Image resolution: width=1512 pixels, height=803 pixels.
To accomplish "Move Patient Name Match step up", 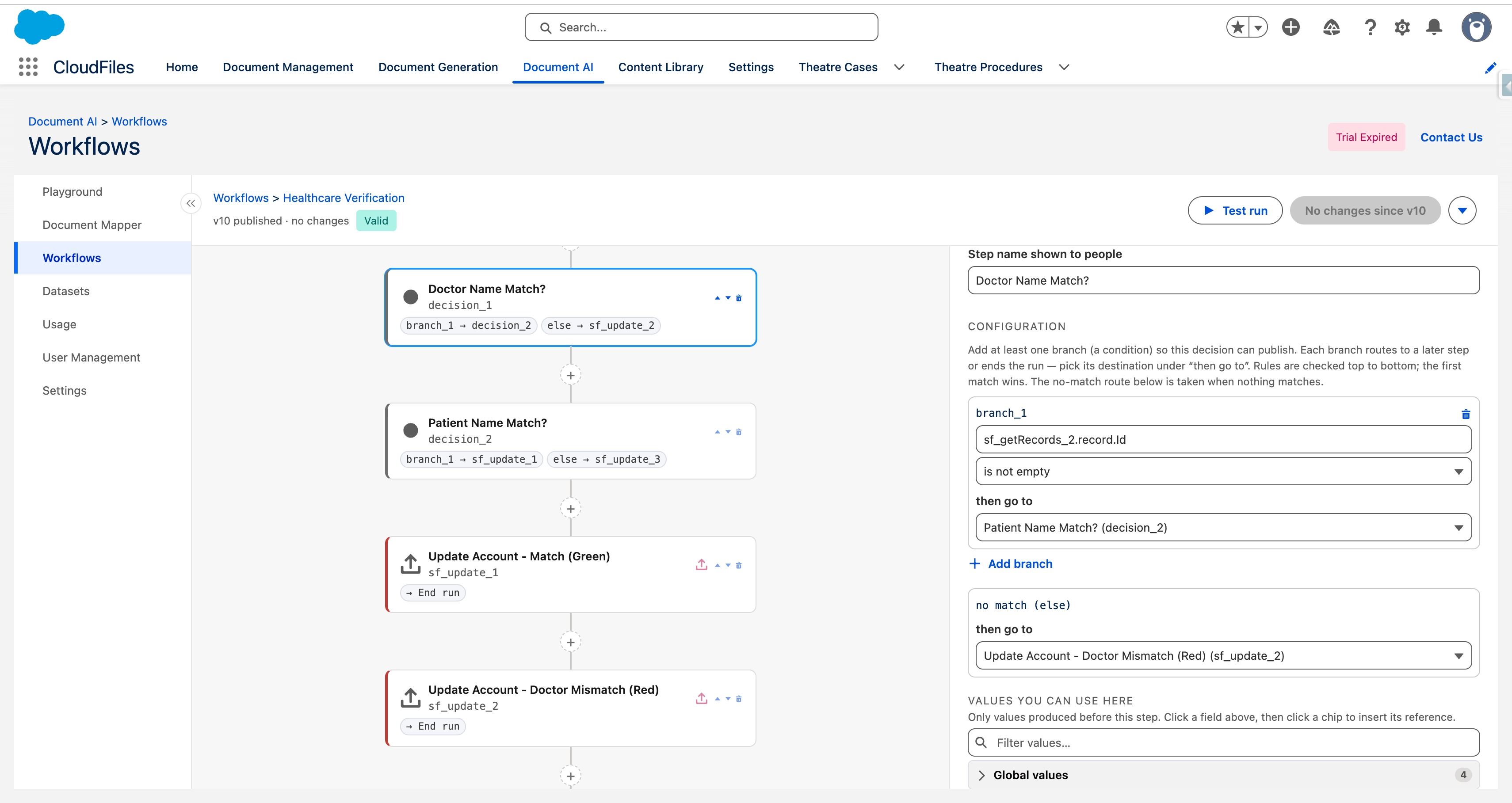I will (717, 432).
